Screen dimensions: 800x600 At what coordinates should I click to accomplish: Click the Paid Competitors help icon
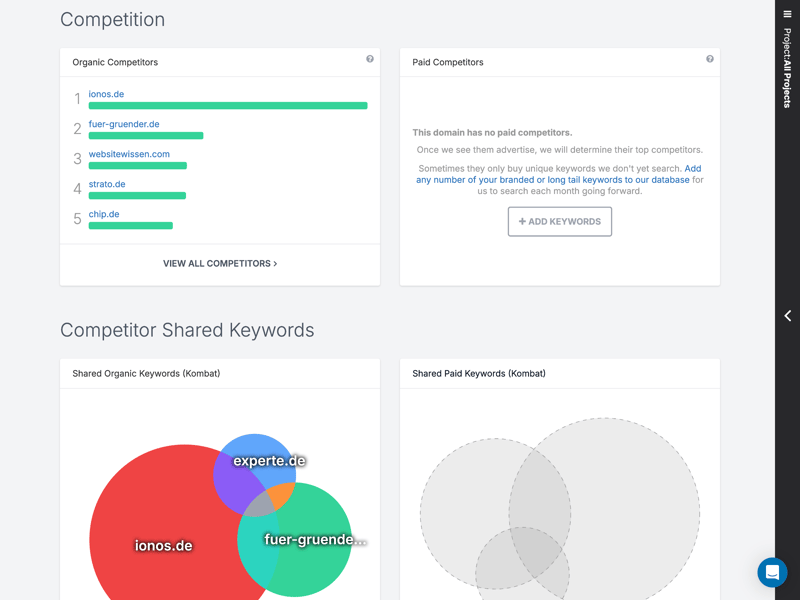[710, 59]
